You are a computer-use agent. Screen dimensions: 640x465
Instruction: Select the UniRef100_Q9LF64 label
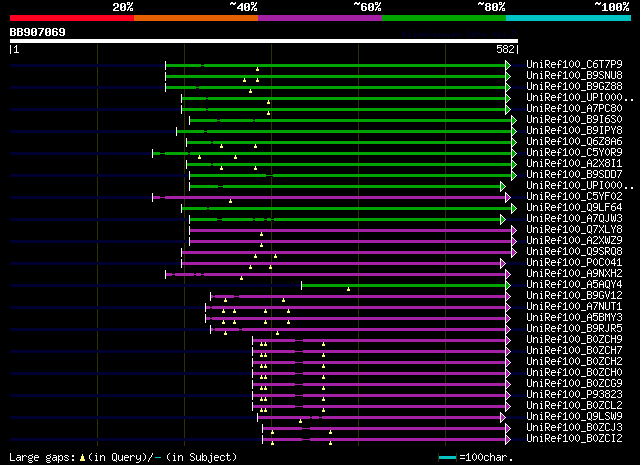pos(574,207)
